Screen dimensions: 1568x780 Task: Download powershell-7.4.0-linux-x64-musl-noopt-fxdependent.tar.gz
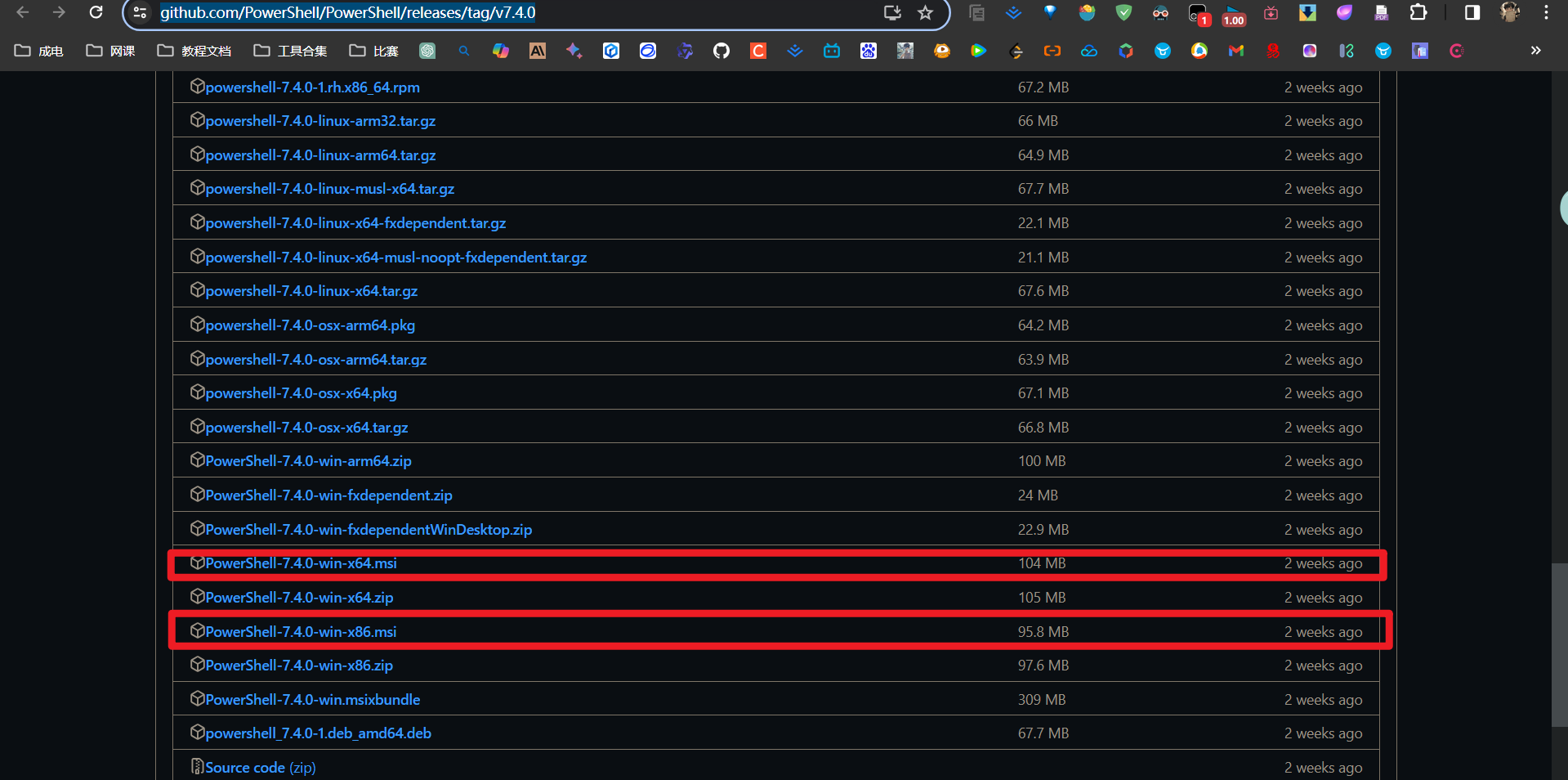[396, 258]
